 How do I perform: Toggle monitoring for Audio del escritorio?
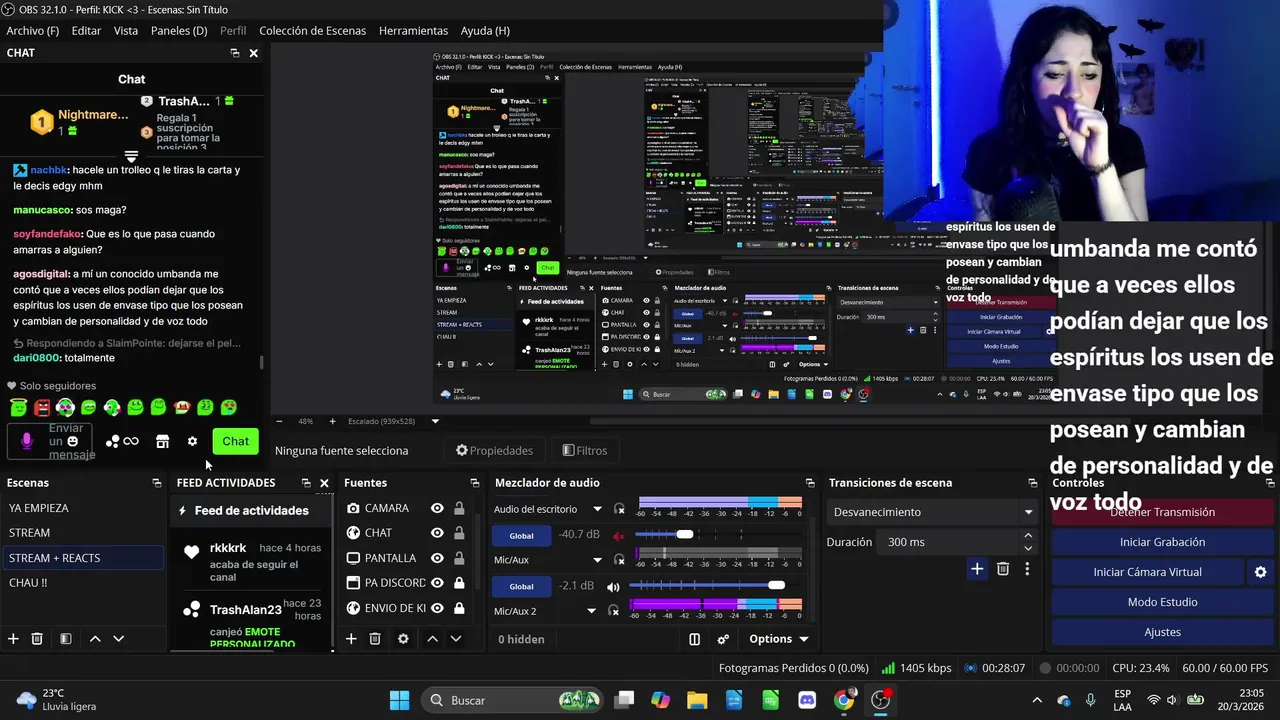click(x=619, y=509)
